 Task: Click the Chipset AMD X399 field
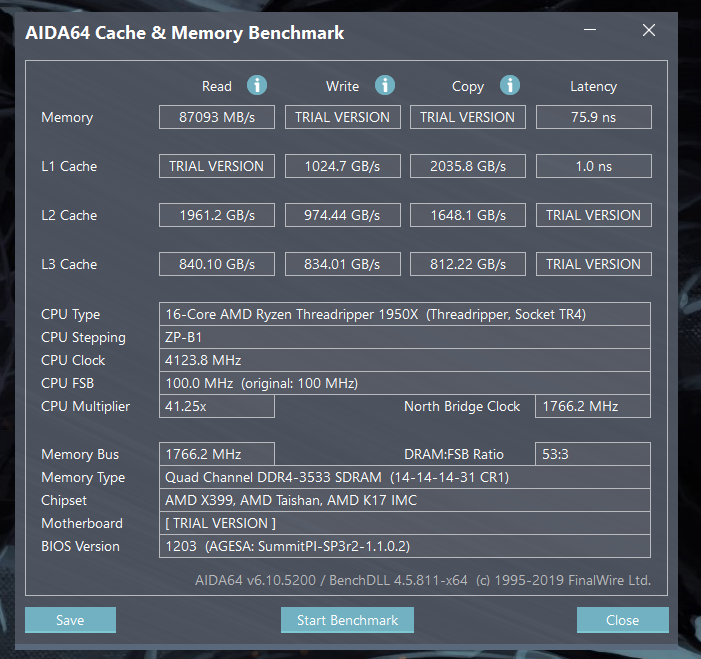pos(405,500)
